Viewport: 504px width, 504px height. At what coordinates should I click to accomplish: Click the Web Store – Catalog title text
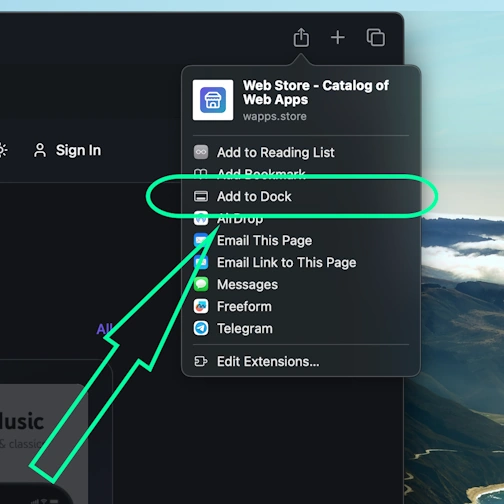pyautogui.click(x=316, y=92)
